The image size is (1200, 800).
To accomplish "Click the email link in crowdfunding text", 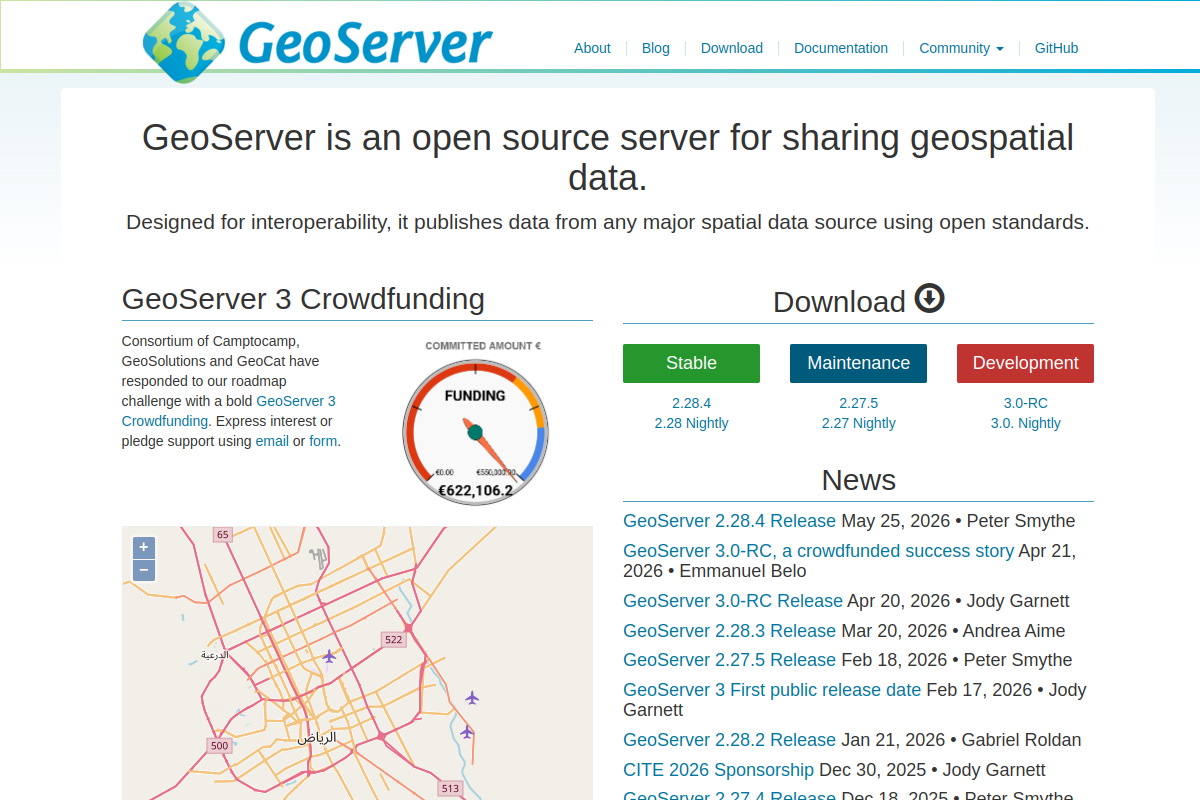I will [x=272, y=441].
